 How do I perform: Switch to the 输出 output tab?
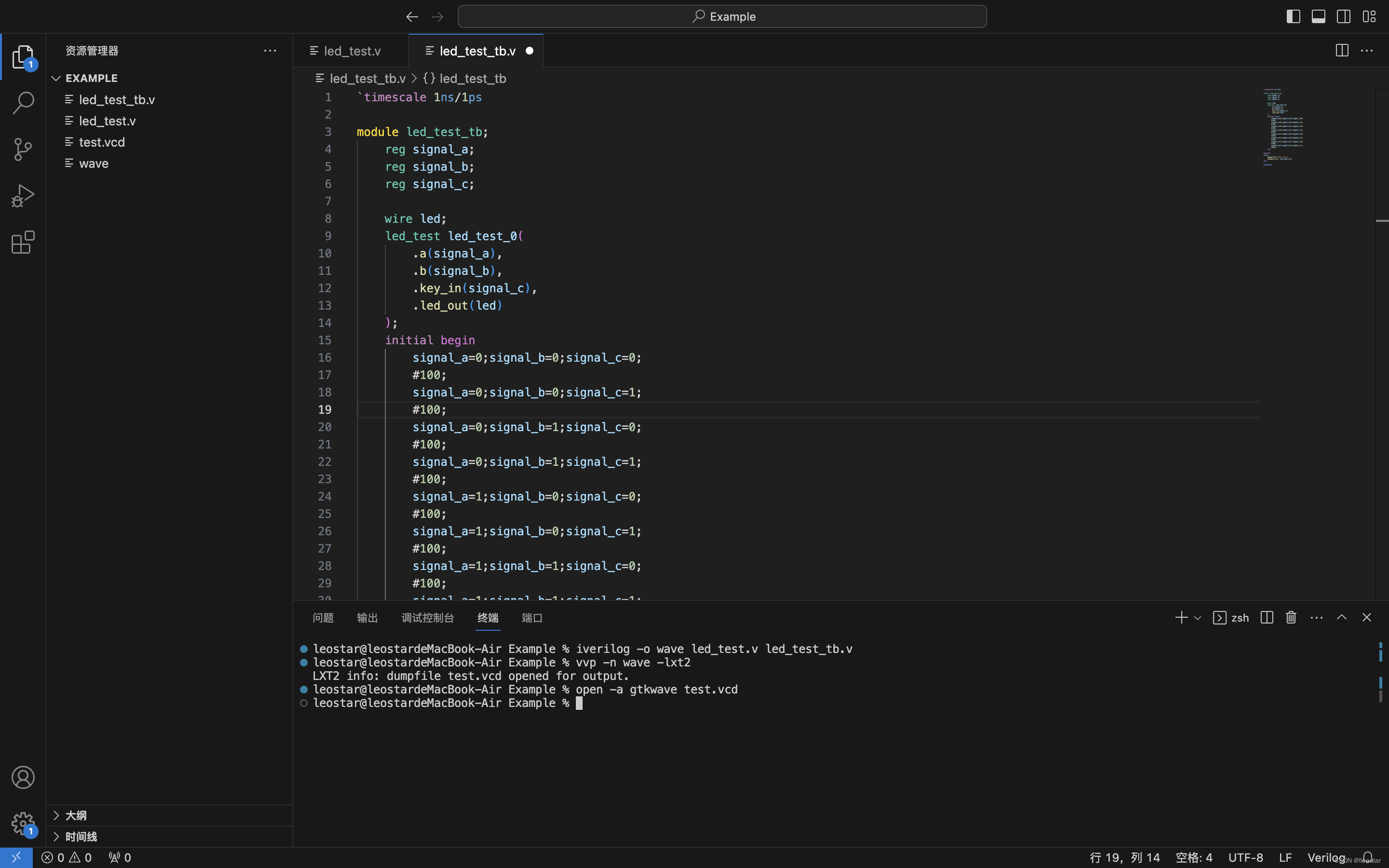(x=368, y=618)
